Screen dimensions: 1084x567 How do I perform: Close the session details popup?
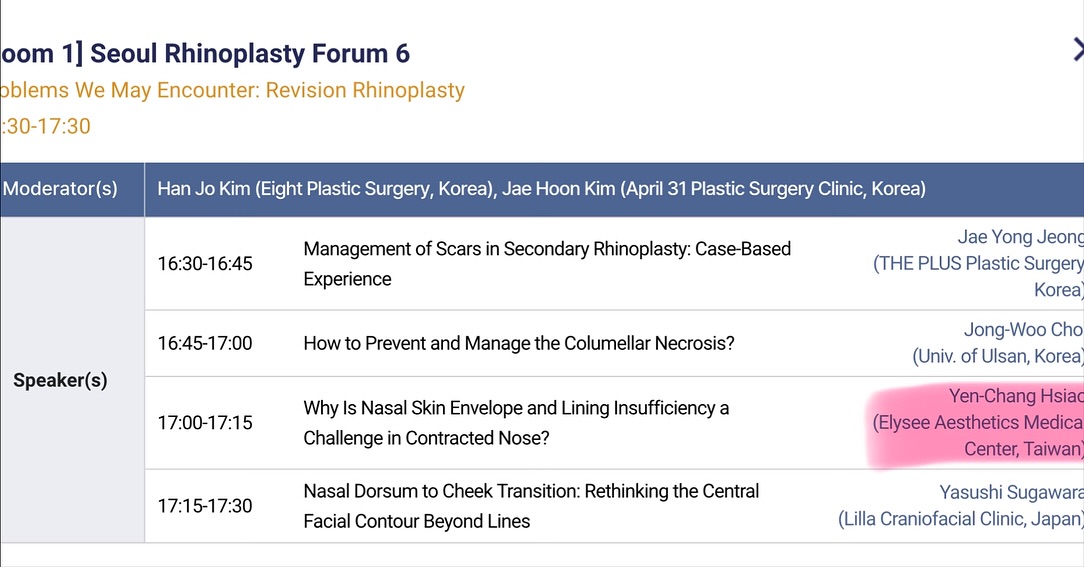click(x=1077, y=50)
